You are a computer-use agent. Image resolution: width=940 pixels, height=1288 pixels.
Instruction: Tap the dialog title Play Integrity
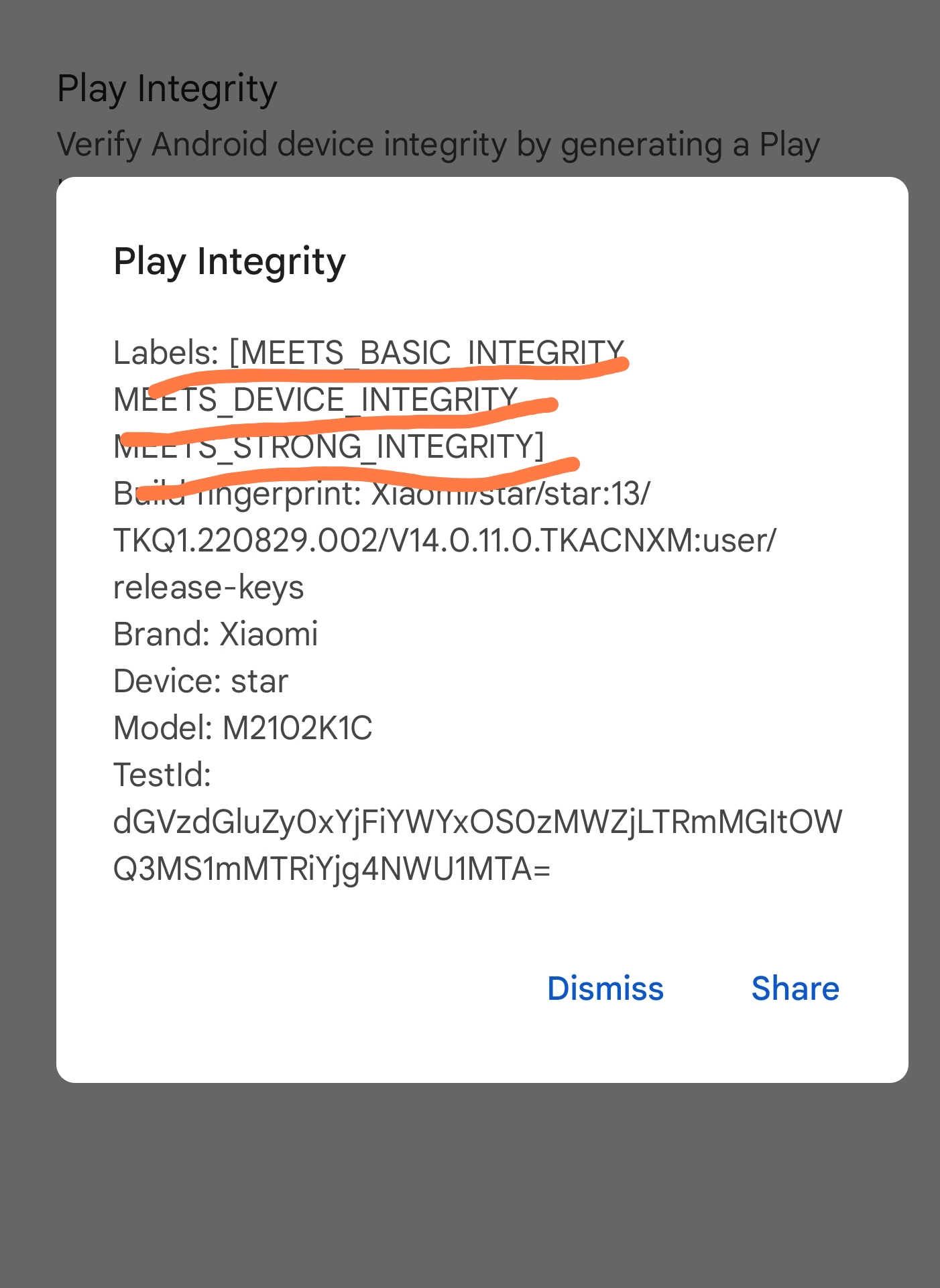point(229,262)
